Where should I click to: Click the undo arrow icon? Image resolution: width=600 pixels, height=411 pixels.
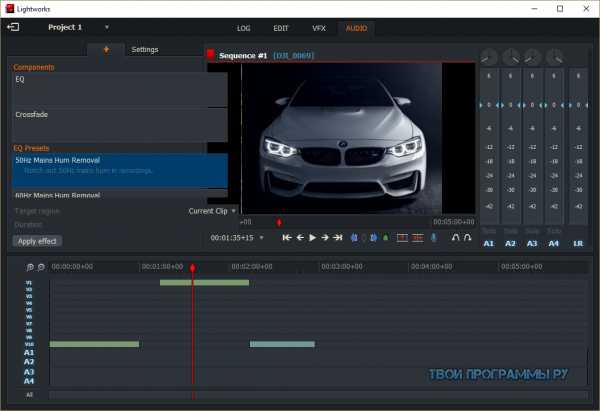pyautogui.click(x=455, y=238)
